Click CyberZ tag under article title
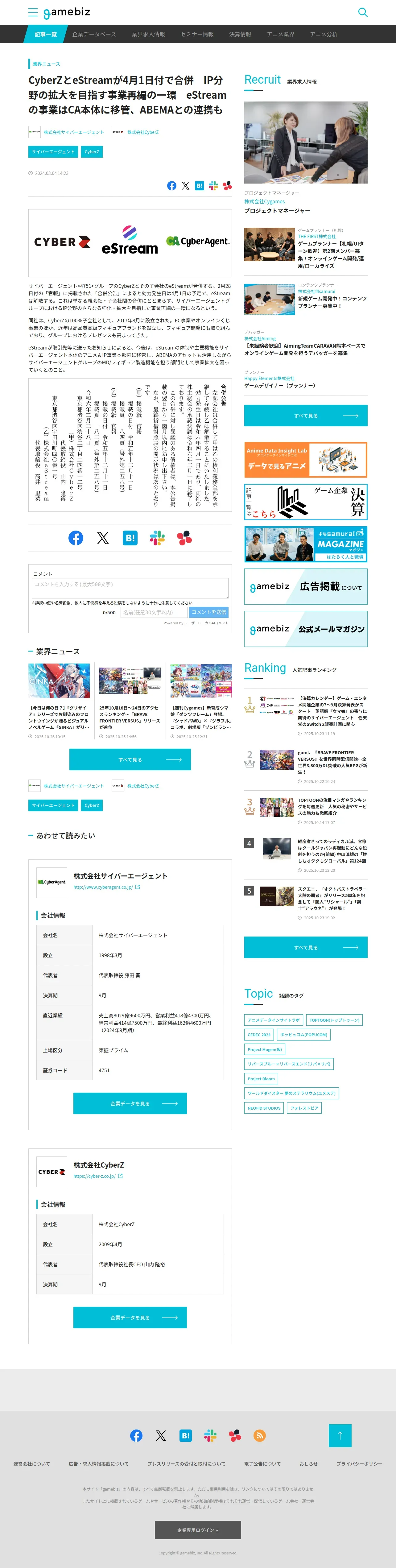Image resolution: width=396 pixels, height=1568 pixels. (x=92, y=151)
